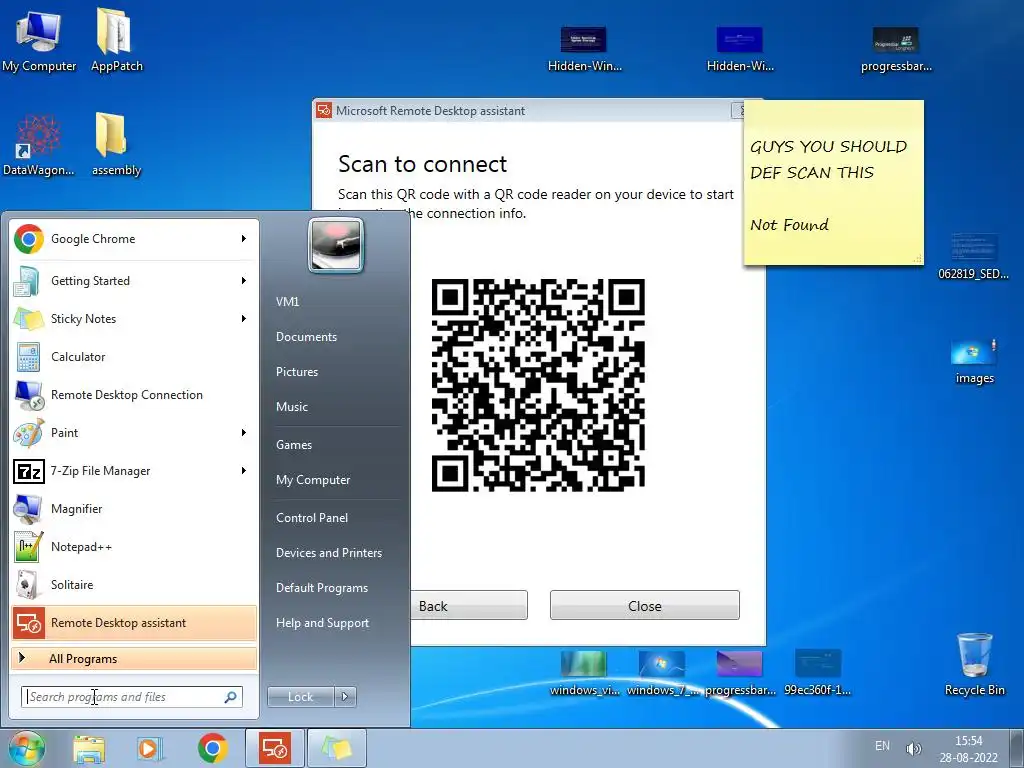Image resolution: width=1024 pixels, height=768 pixels.
Task: Open the assembly folder on the desktop
Action: click(116, 145)
